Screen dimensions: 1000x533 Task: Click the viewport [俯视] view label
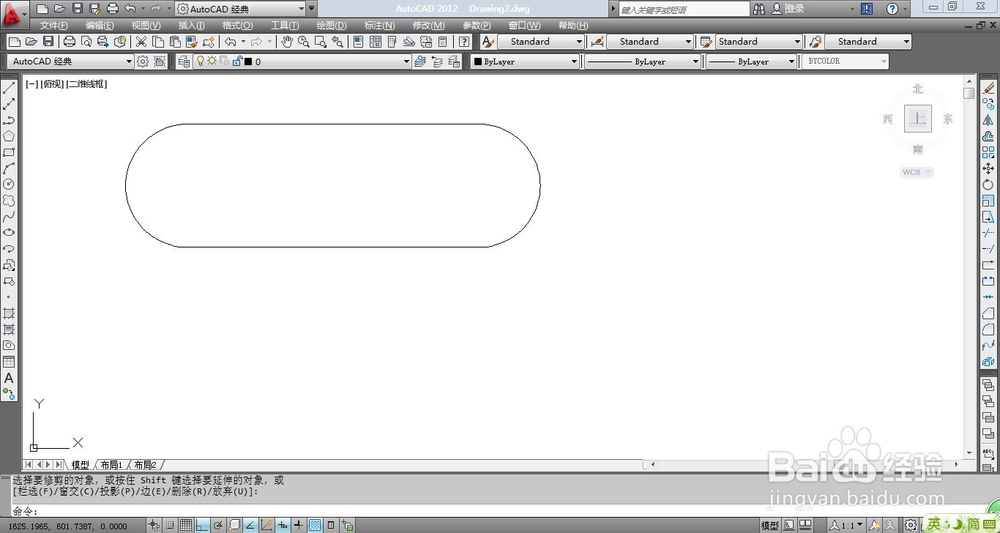pos(52,84)
